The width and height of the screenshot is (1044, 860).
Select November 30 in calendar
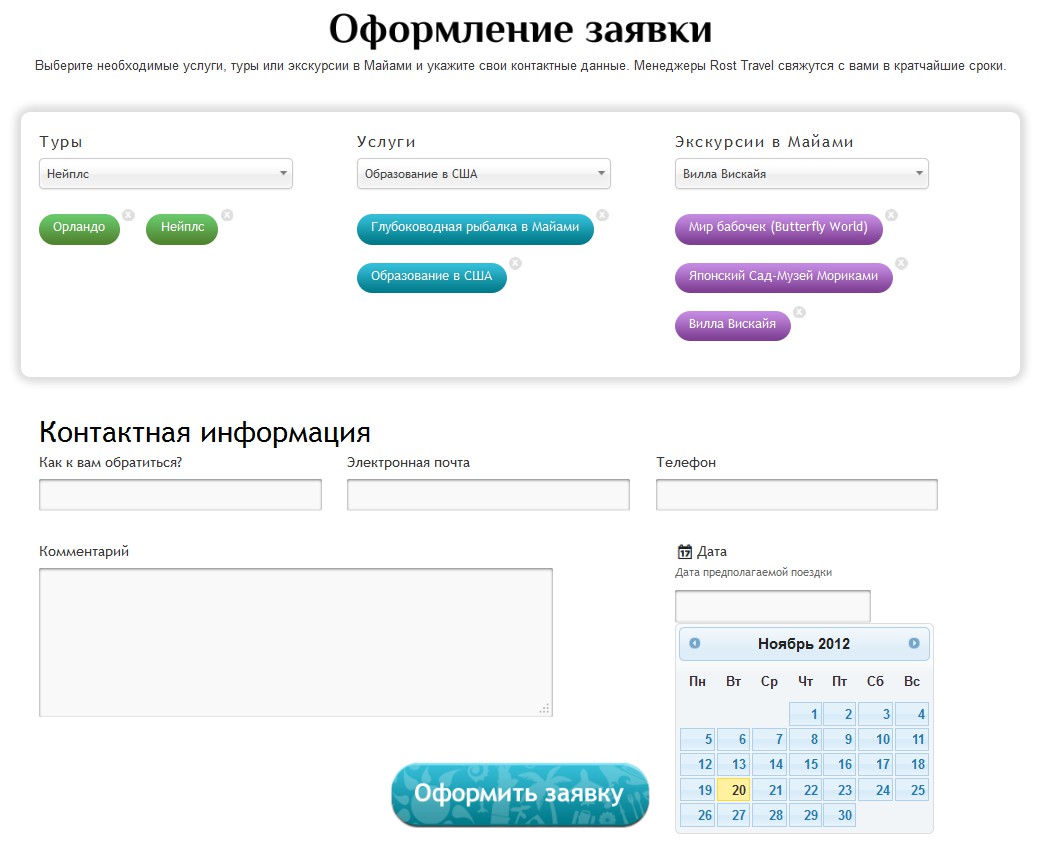[x=840, y=815]
